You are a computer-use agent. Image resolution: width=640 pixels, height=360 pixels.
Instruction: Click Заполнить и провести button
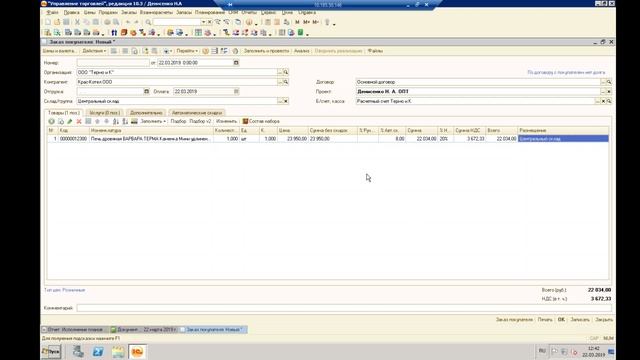tap(266, 51)
